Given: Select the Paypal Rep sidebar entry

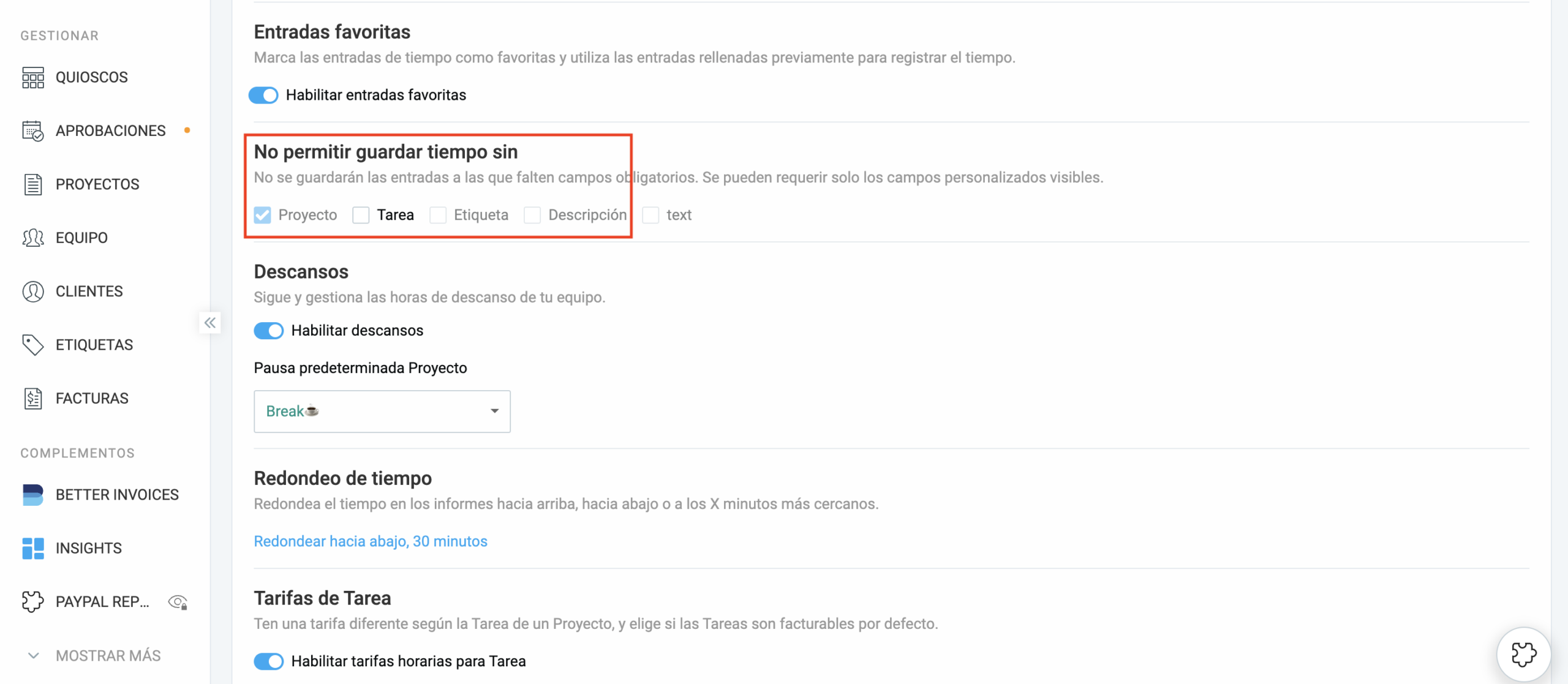Looking at the screenshot, I should [x=102, y=601].
